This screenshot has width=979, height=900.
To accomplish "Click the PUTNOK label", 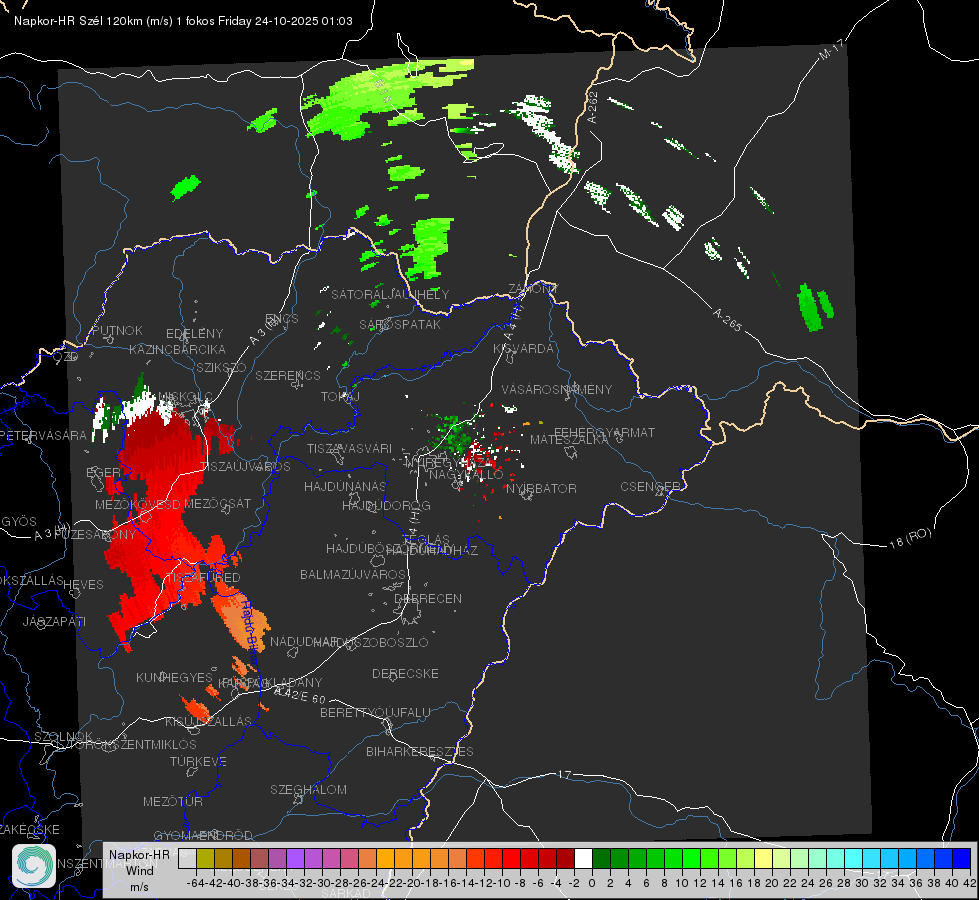I will 117,330.
